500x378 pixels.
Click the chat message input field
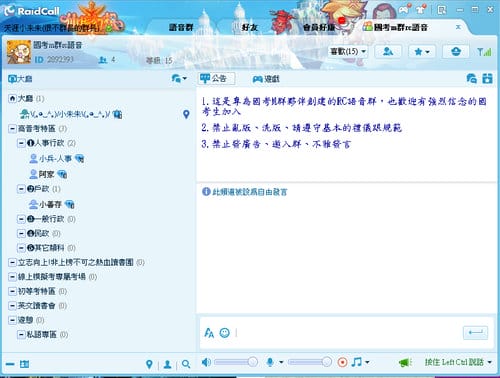point(347,332)
